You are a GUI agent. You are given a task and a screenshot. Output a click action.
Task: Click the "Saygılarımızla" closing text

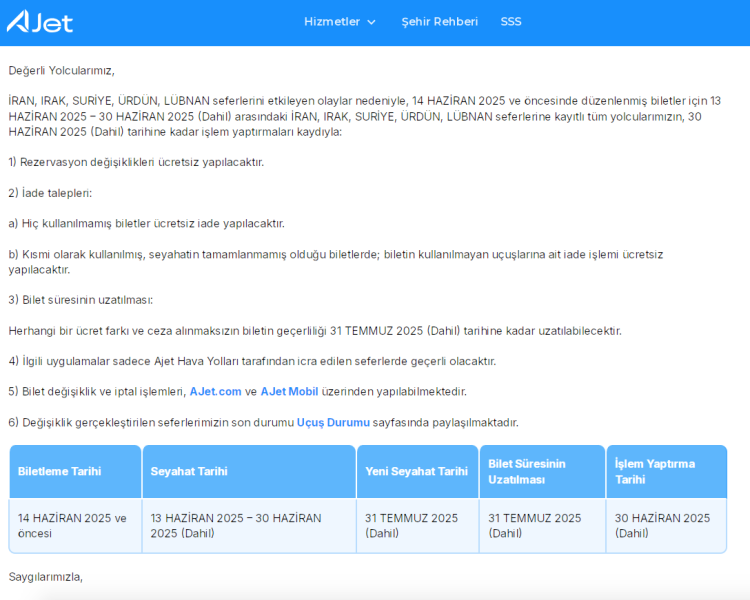[x=46, y=577]
